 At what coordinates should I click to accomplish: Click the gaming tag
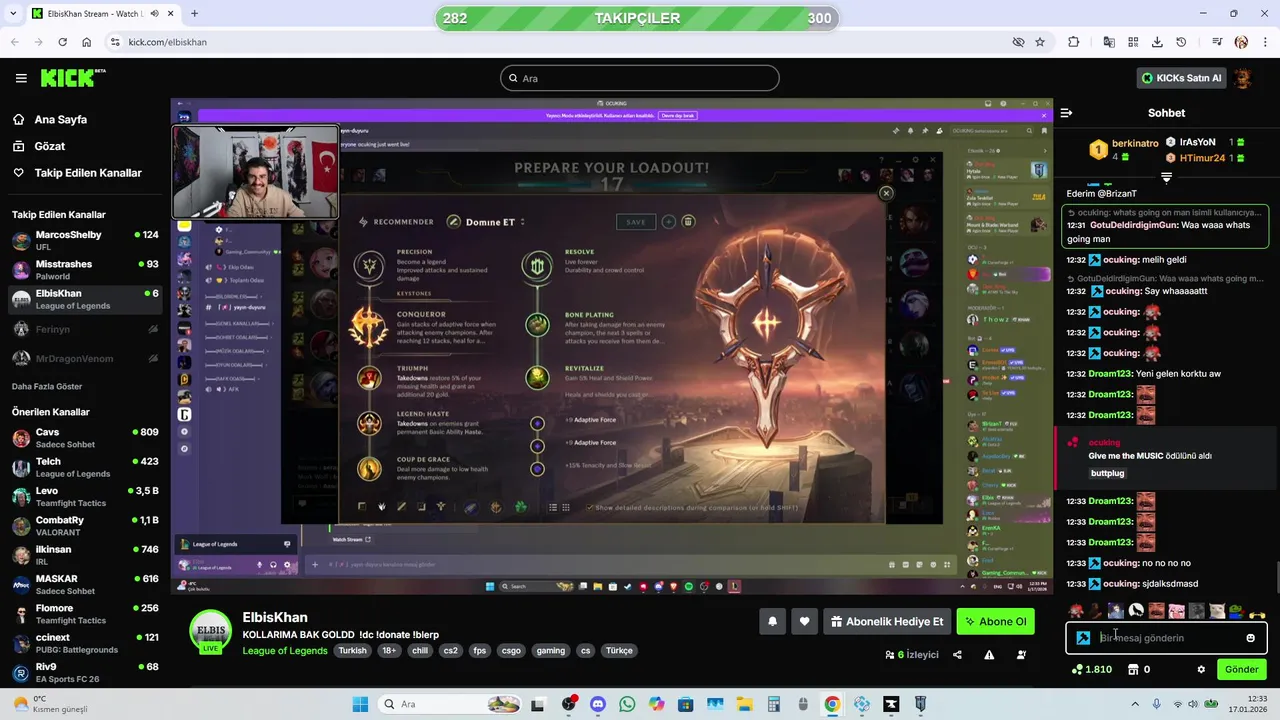point(551,650)
